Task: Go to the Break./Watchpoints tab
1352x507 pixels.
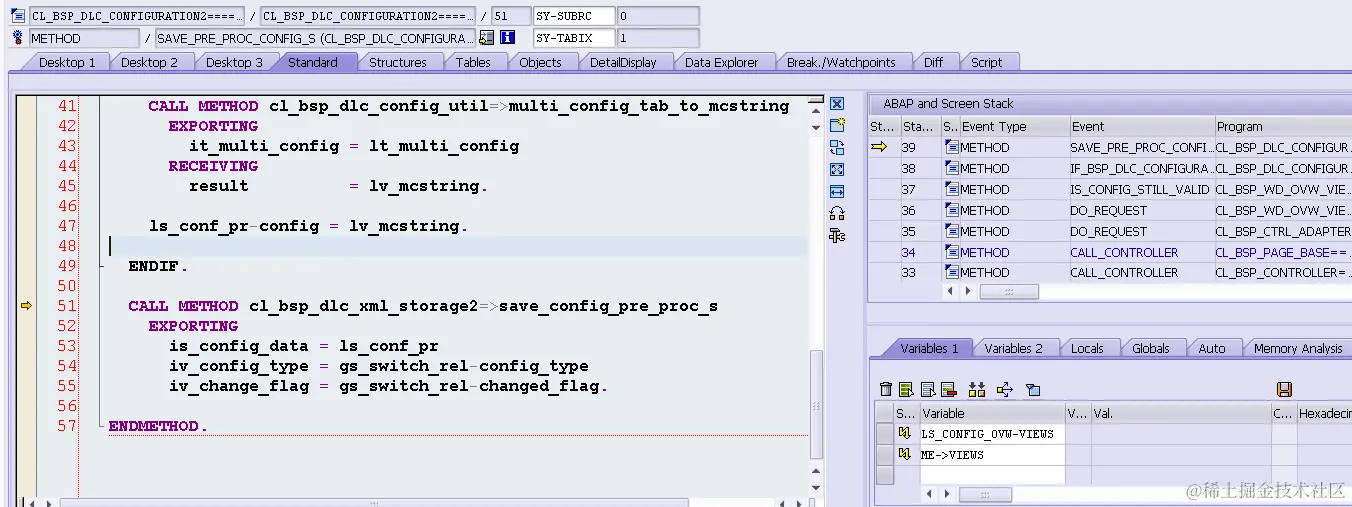Action: 841,62
